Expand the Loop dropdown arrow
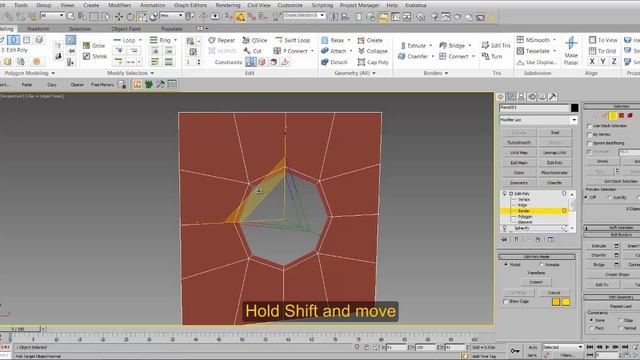Image resolution: width=640 pixels, height=360 pixels. [140, 40]
